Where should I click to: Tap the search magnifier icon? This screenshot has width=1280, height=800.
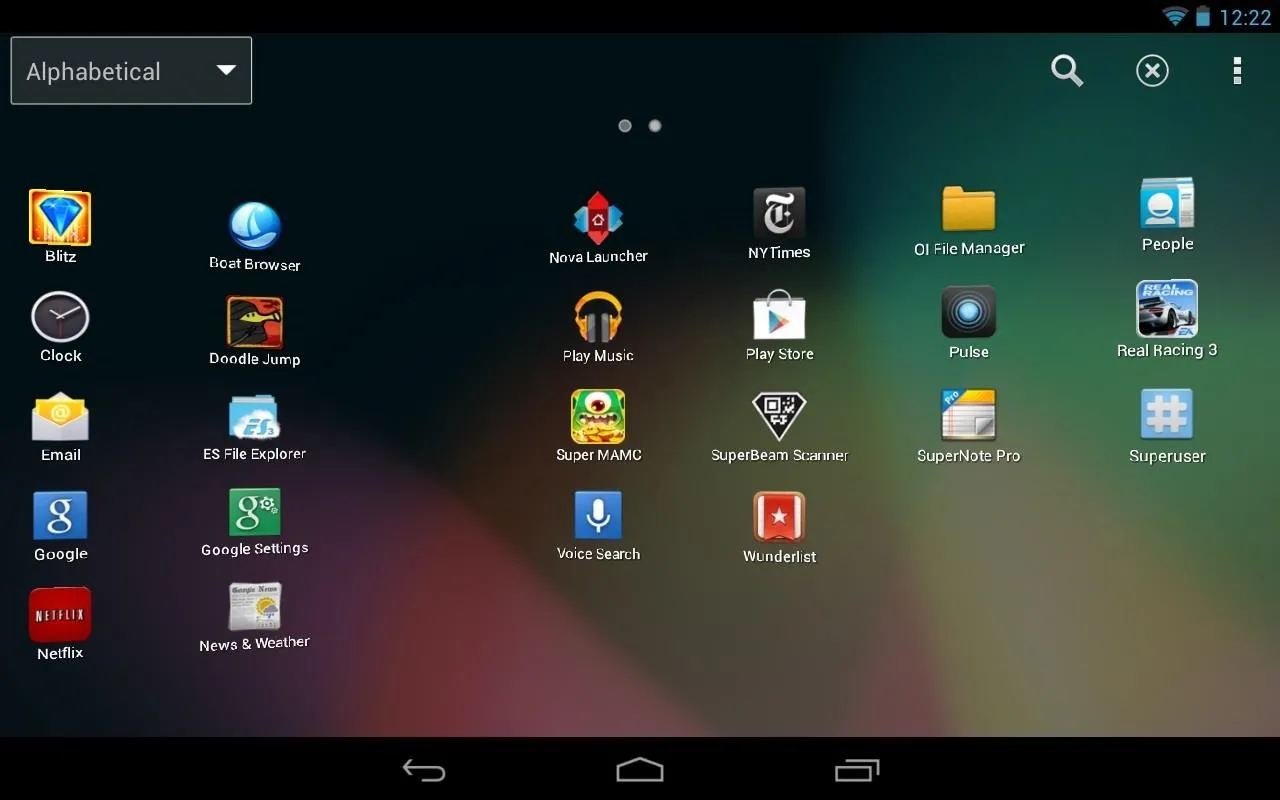[x=1067, y=71]
